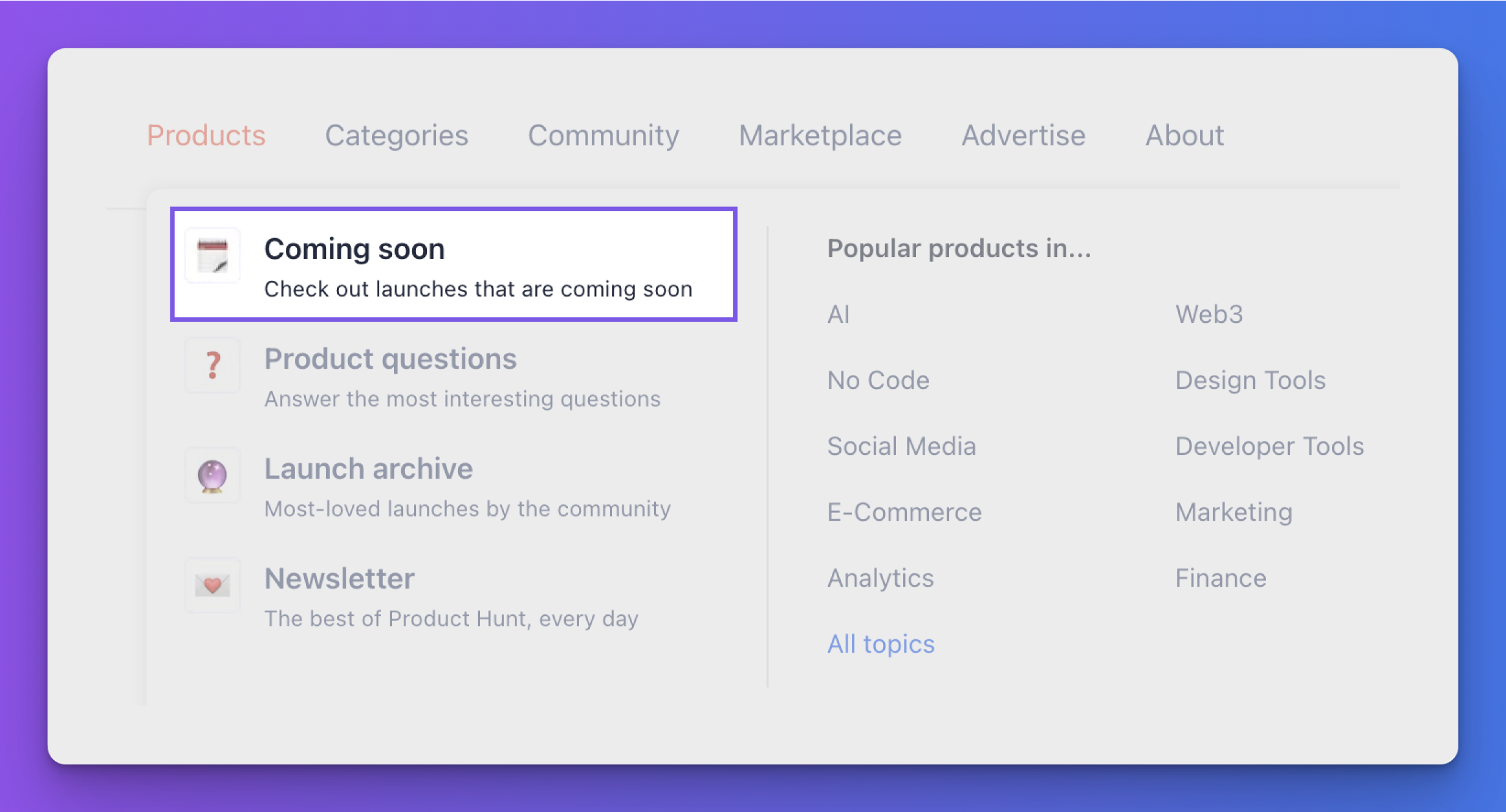
Task: Click the Newsletter heart envelope icon
Action: click(213, 585)
